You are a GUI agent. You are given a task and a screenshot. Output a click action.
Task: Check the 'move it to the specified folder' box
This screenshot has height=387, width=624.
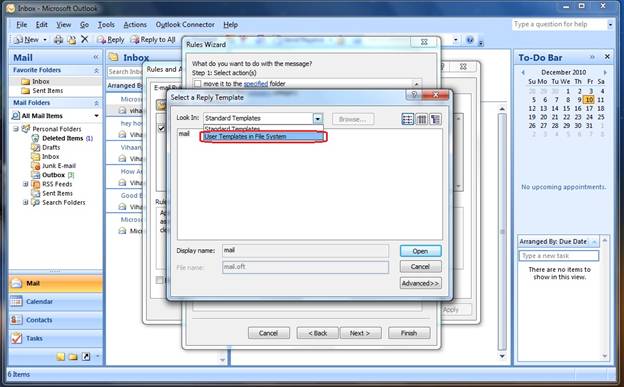197,84
